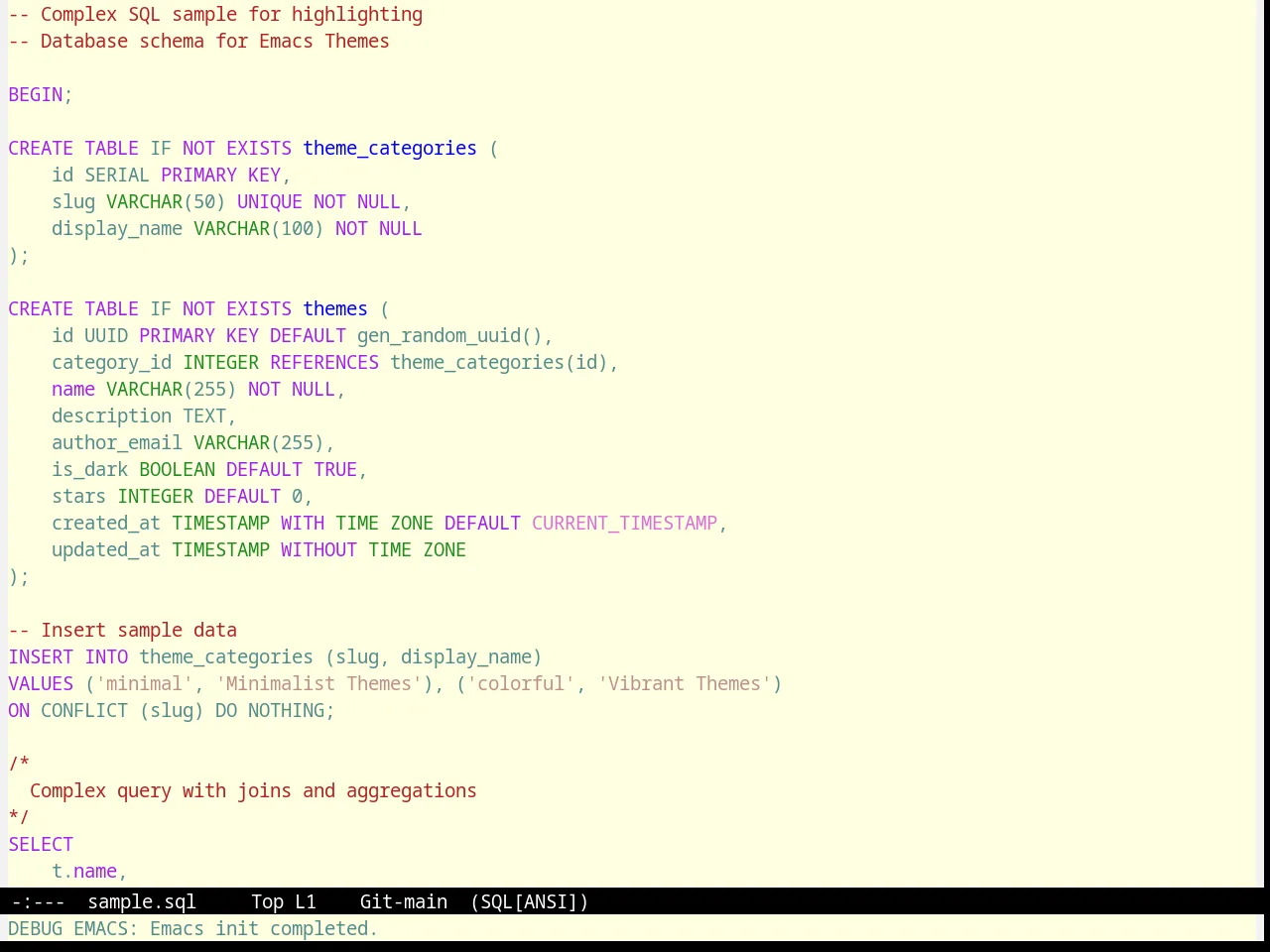This screenshot has height=952, width=1270.
Task: Click the display_name column definition
Action: point(237,228)
